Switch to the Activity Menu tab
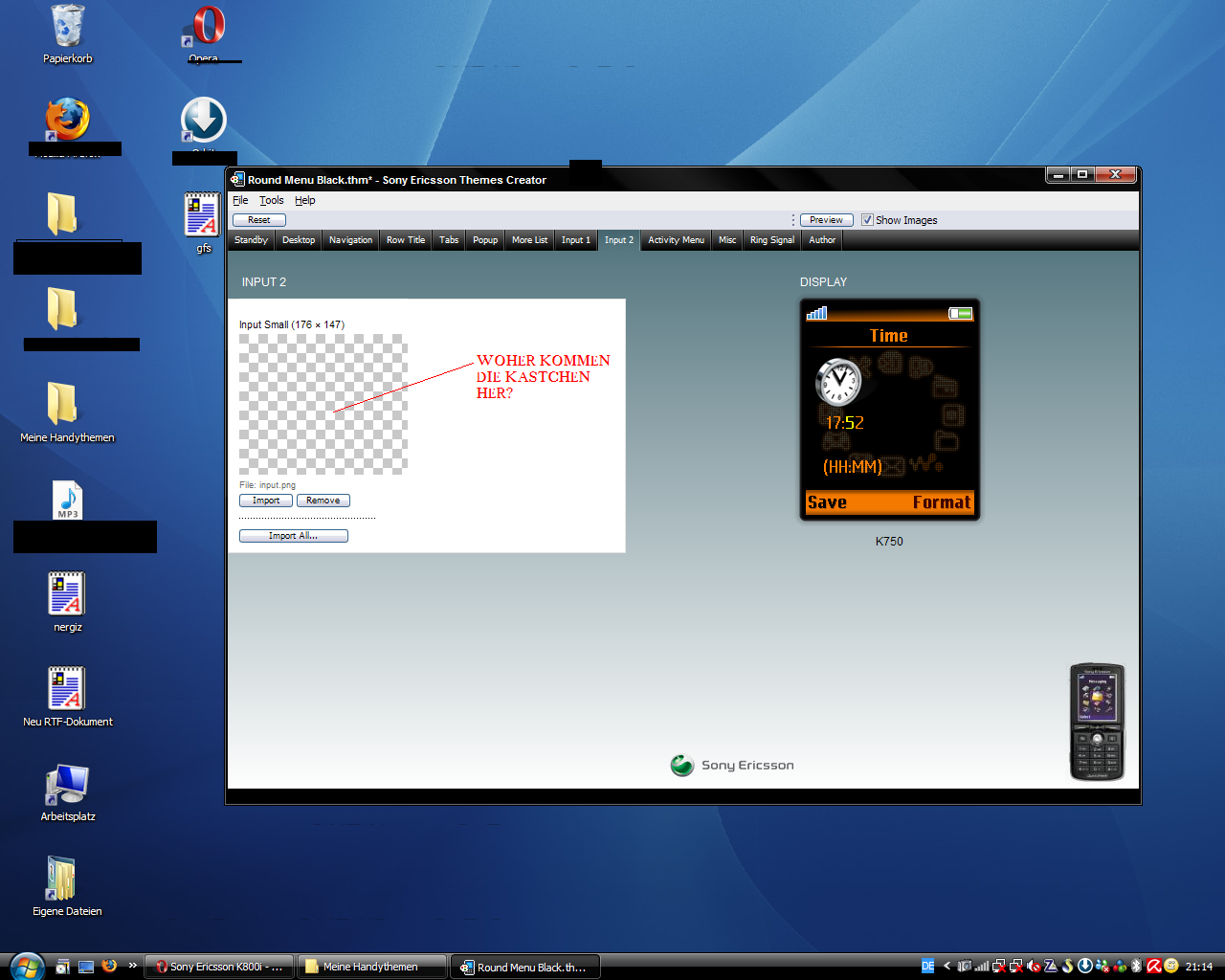Viewport: 1225px width, 980px height. [676, 240]
